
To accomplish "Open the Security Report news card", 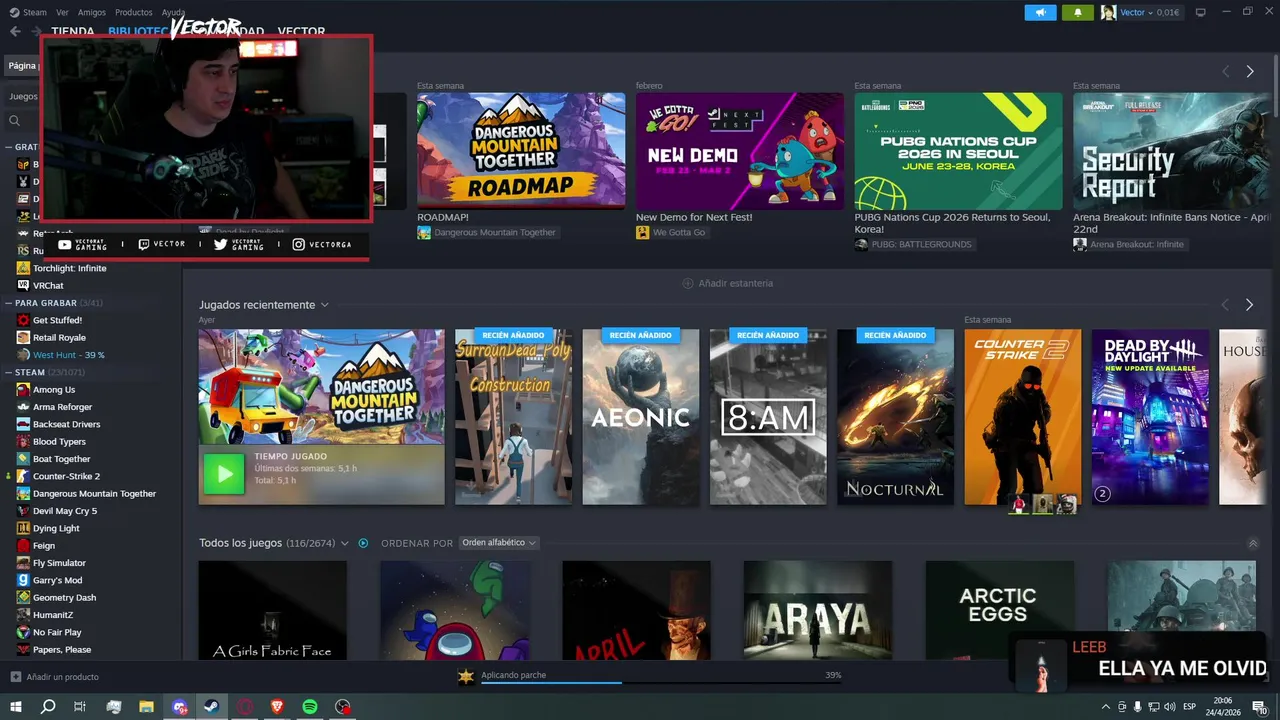I will pyautogui.click(x=1172, y=151).
